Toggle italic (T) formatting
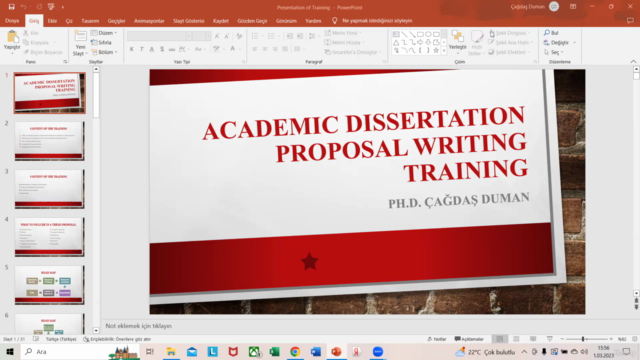 tap(142, 49)
